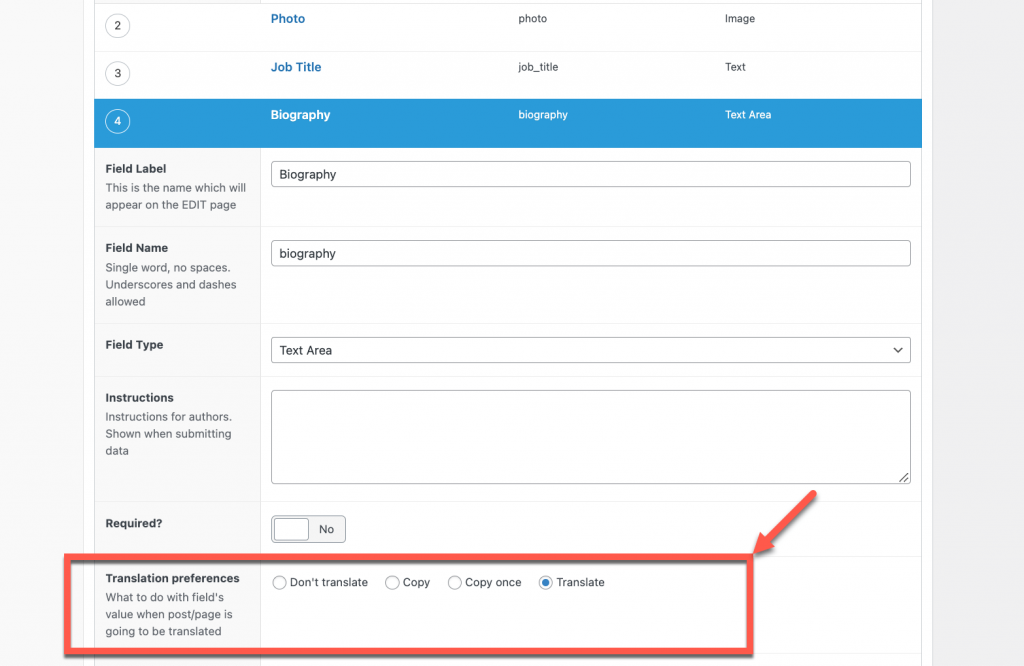Image resolution: width=1024 pixels, height=666 pixels.
Task: Click the 'Required?' label
Action: (x=134, y=524)
